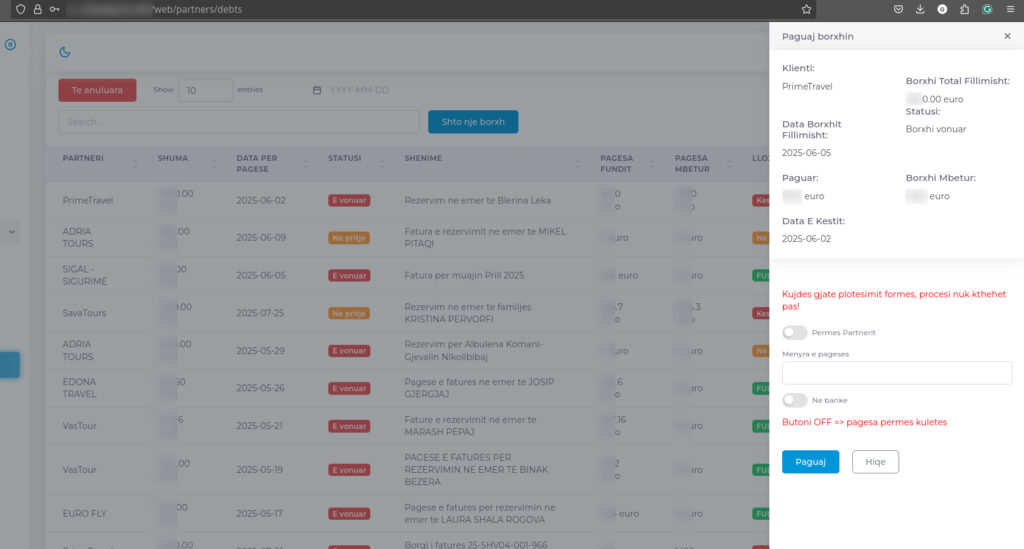
Task: Click the note mentioning Blerina Leka
Action: coord(477,200)
